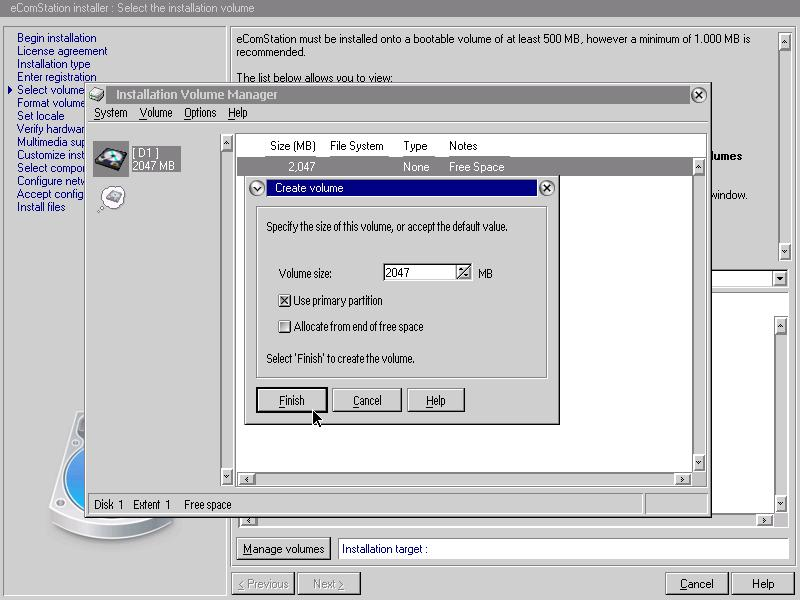Viewport: 800px width, 600px height.
Task: Select Accept configuration step
Action: 51,194
